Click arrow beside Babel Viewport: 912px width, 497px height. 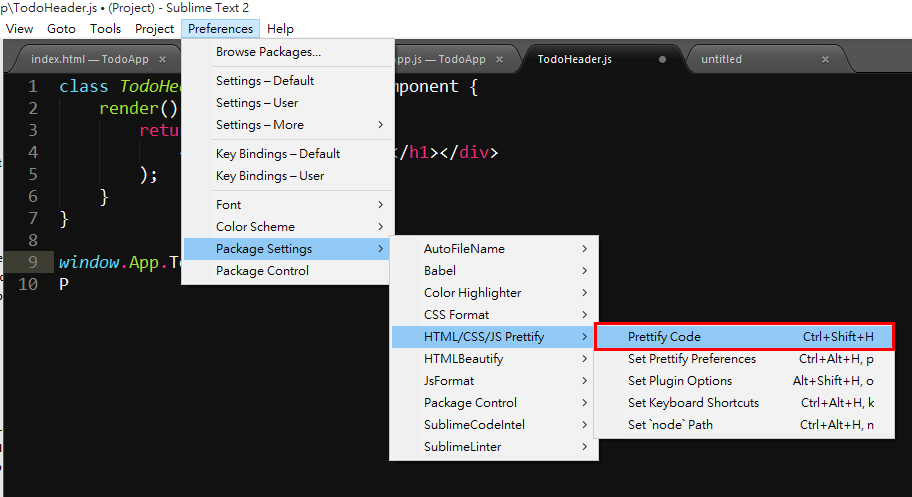pos(585,271)
